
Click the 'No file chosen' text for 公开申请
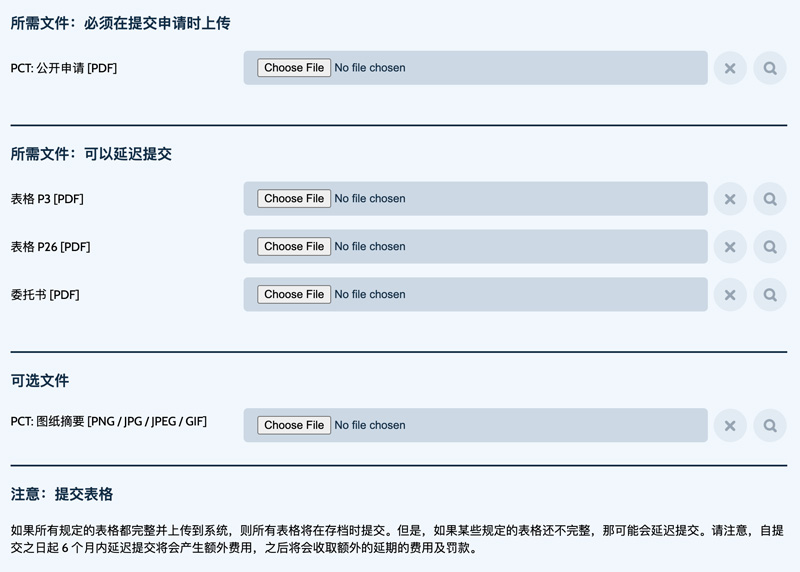pyautogui.click(x=370, y=68)
